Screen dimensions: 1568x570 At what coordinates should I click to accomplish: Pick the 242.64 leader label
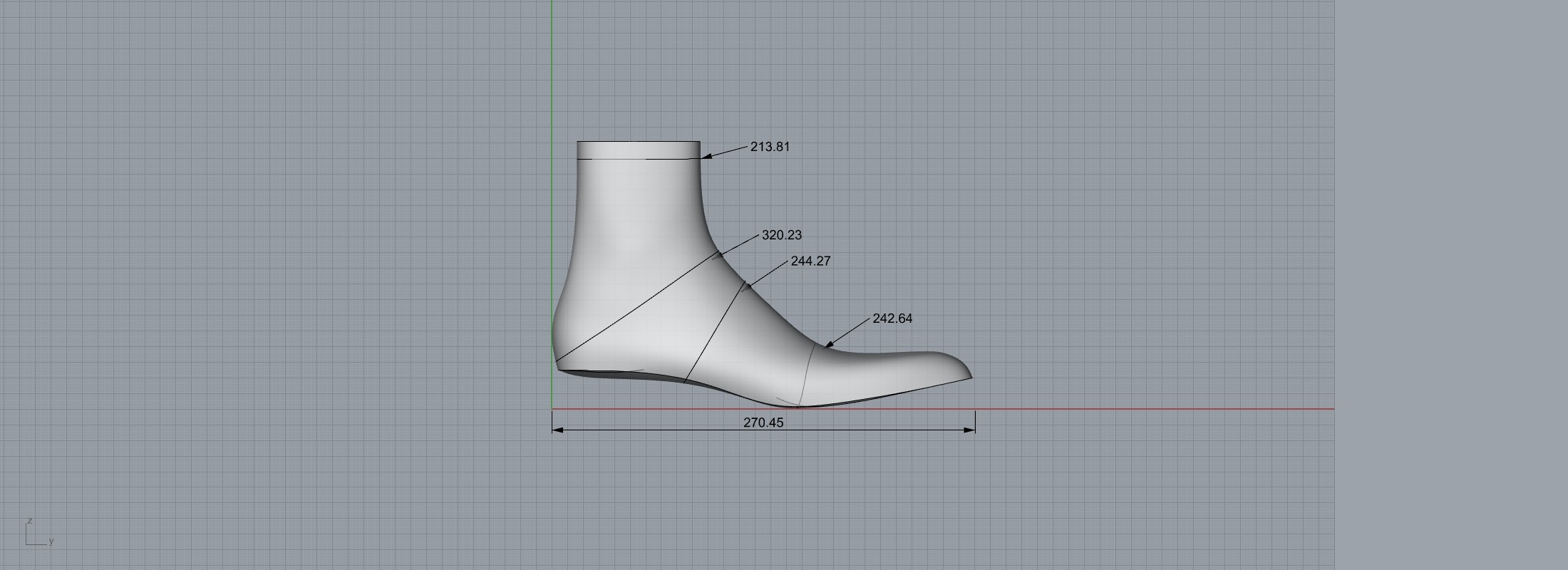(892, 318)
